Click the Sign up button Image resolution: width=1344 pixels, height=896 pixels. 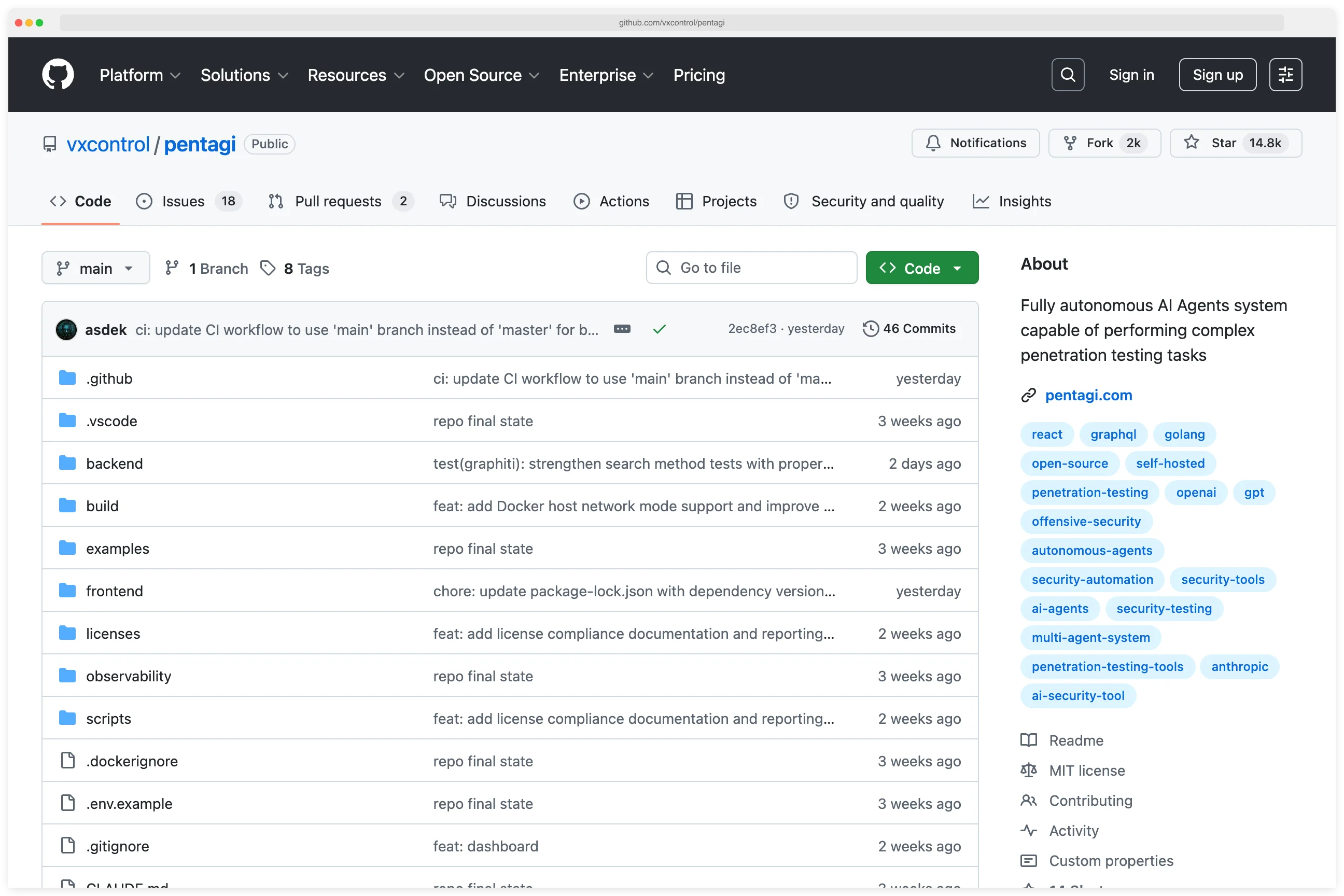pos(1217,75)
